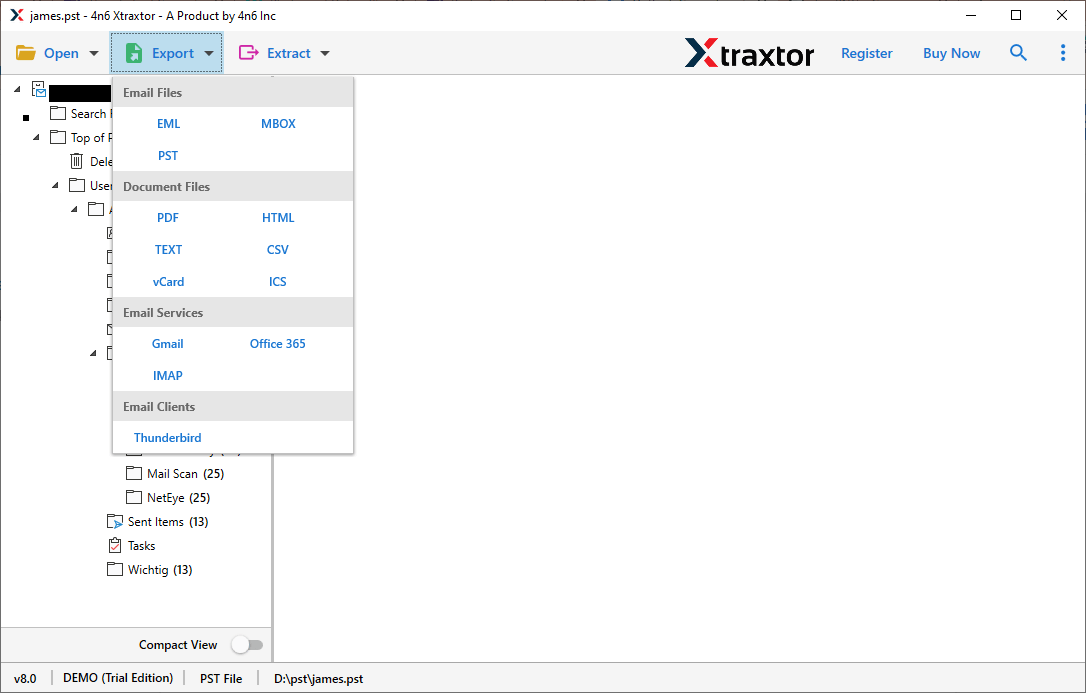
Task: Click the Export icon in the toolbar
Action: [x=135, y=52]
